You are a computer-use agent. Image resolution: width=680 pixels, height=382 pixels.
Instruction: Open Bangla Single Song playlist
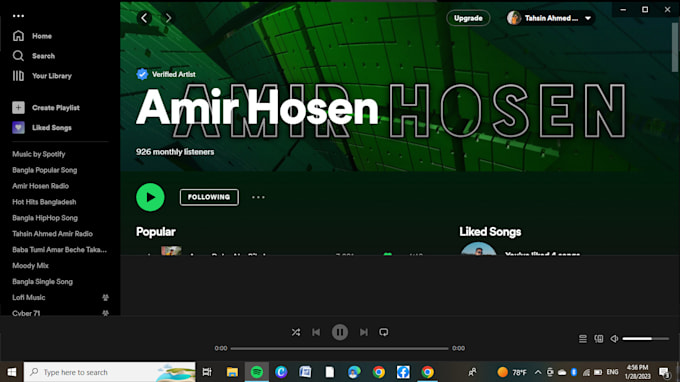coord(42,282)
